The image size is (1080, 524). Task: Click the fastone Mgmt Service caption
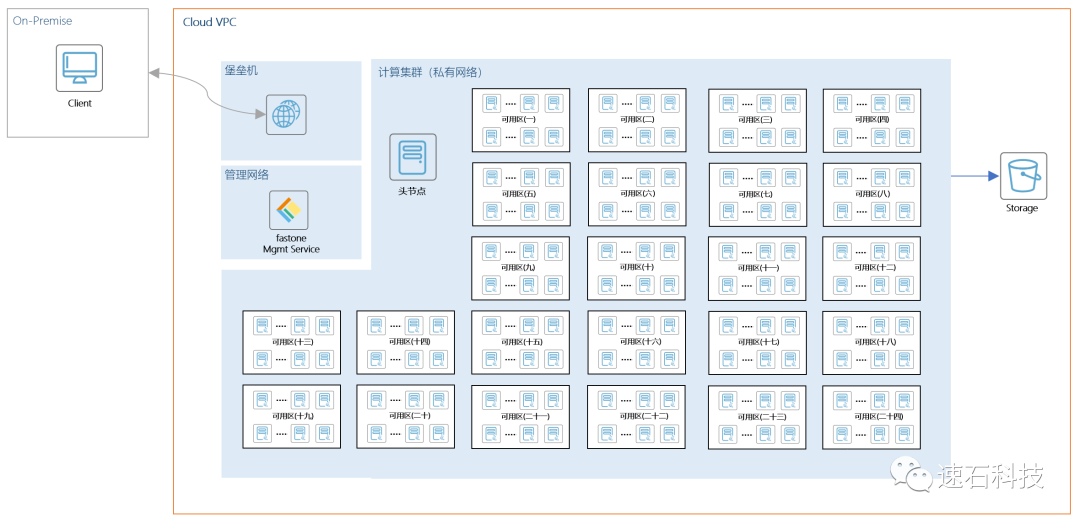(291, 243)
